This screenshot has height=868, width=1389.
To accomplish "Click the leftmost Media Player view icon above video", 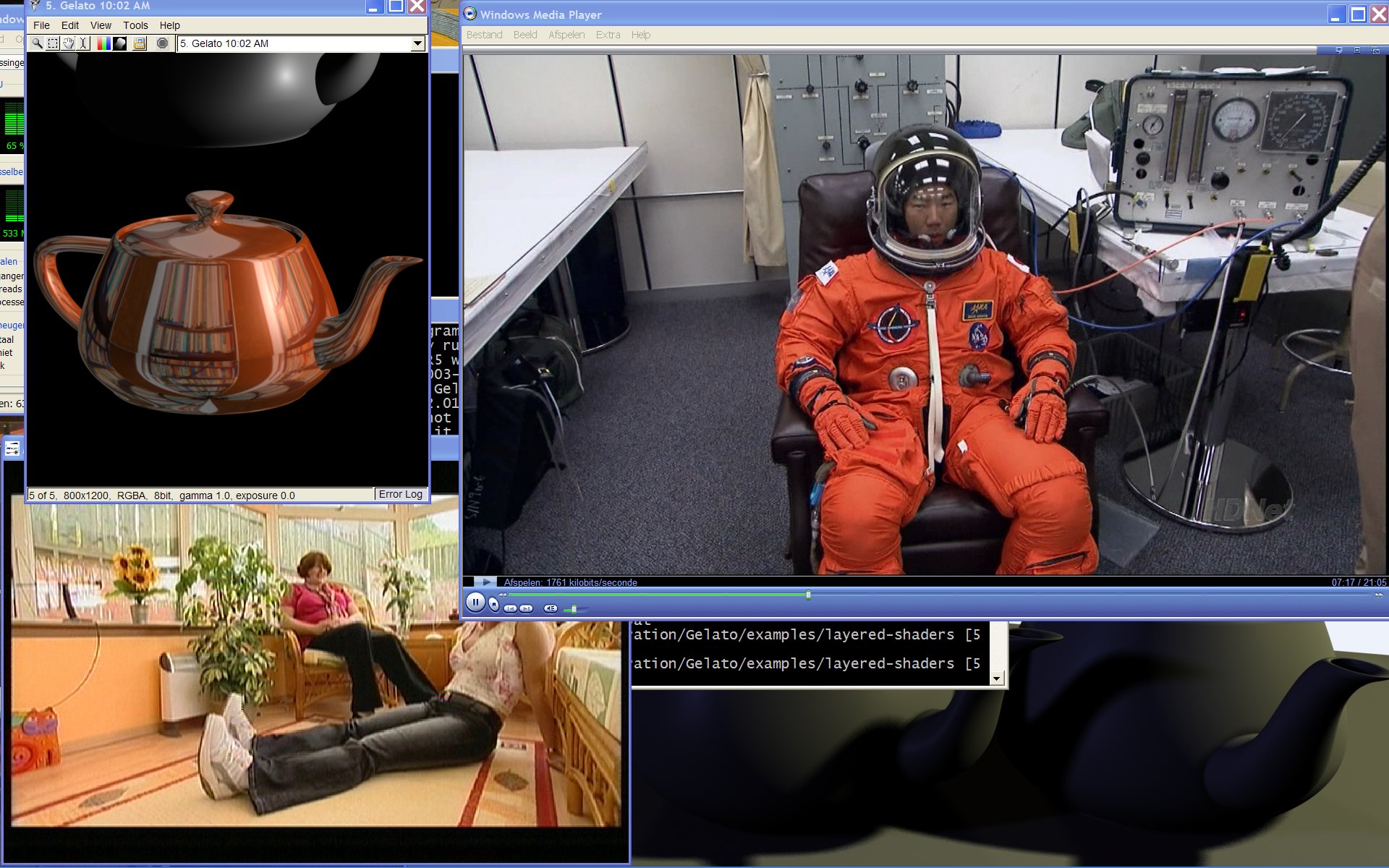I will coord(1338,50).
